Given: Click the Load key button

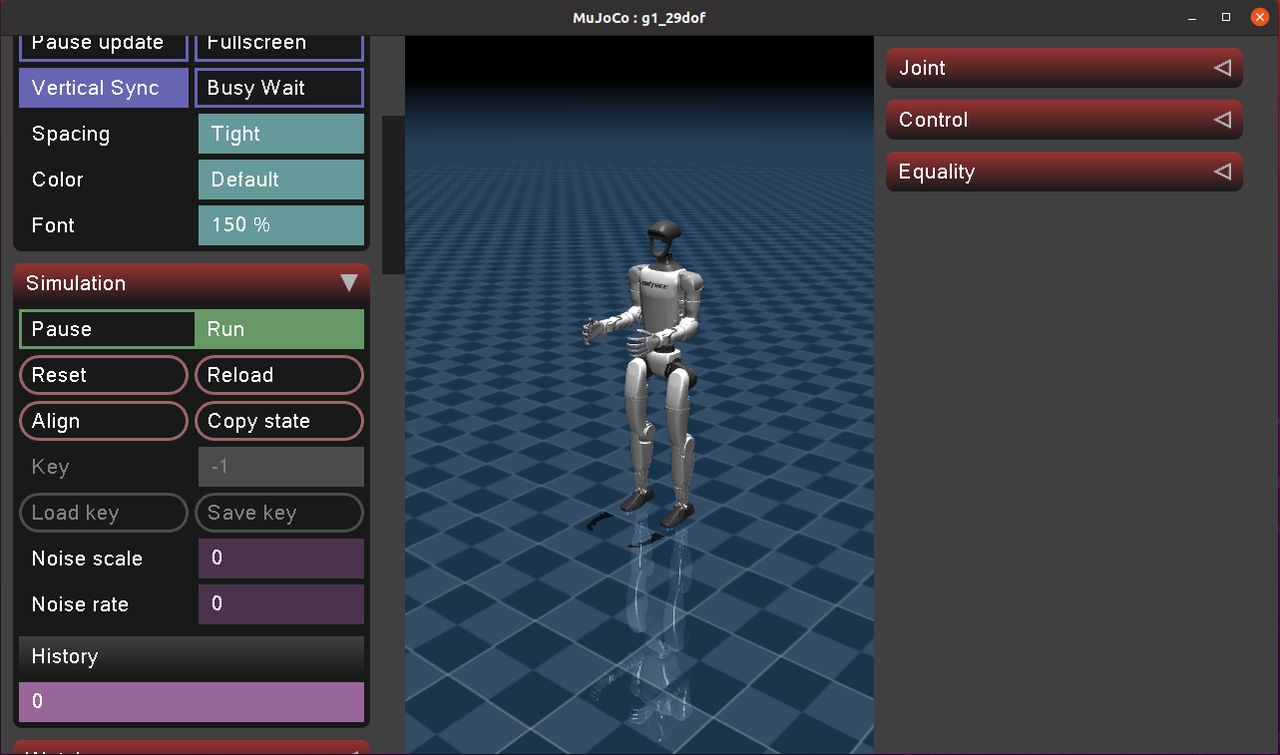Looking at the screenshot, I should click(104, 513).
